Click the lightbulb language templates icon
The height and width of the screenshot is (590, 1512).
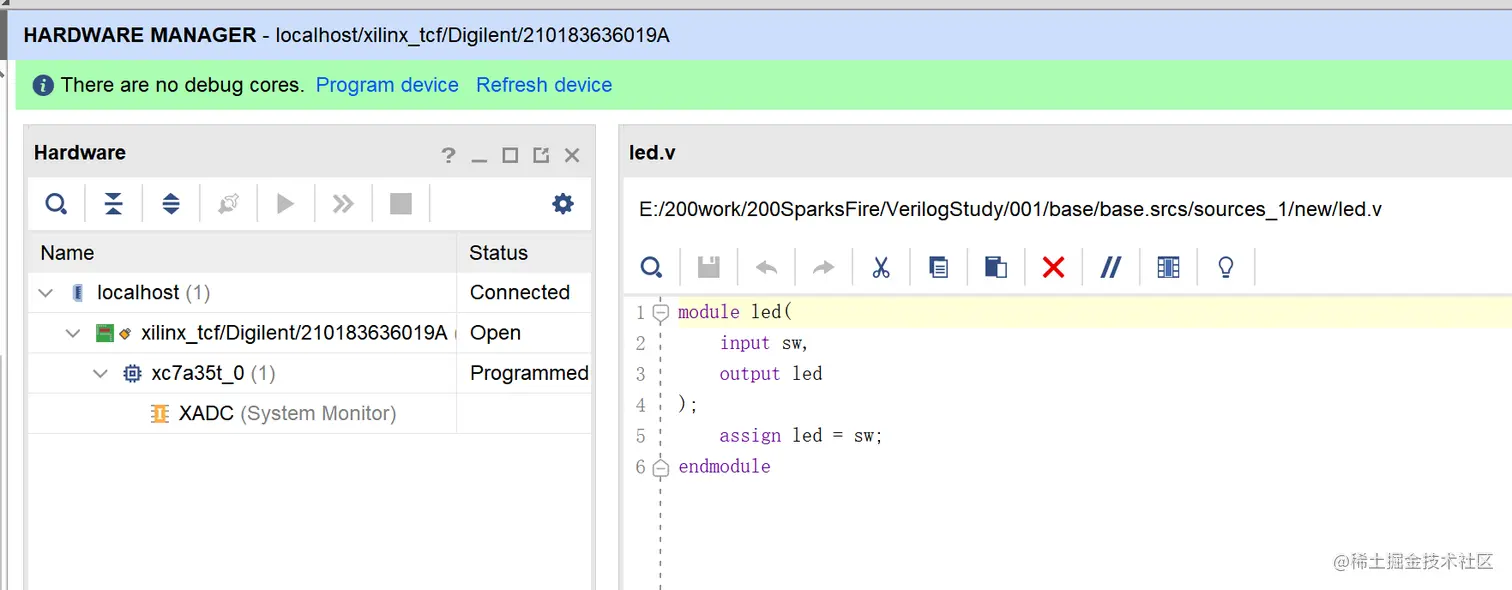[x=1225, y=267]
